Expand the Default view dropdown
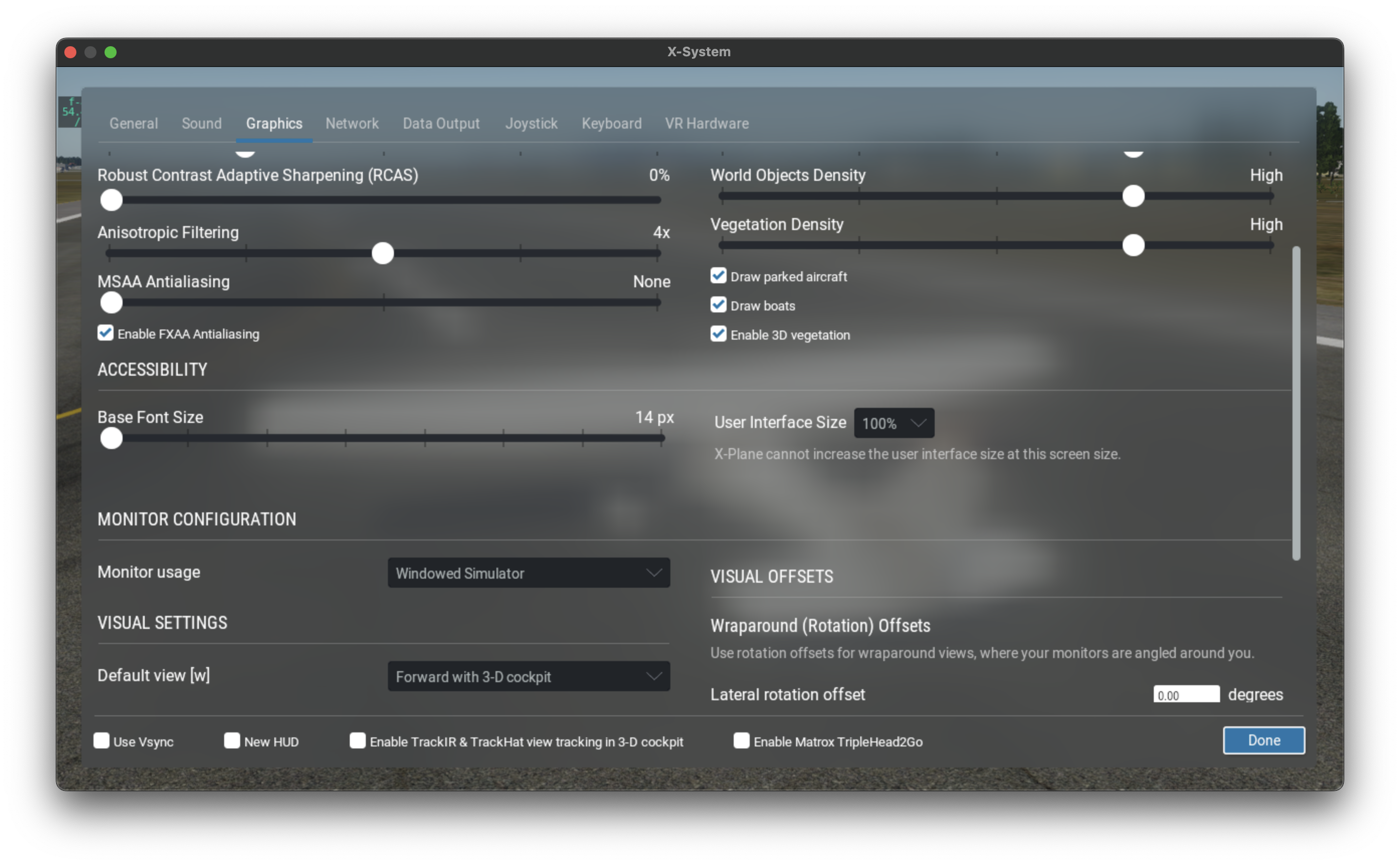 (x=529, y=677)
